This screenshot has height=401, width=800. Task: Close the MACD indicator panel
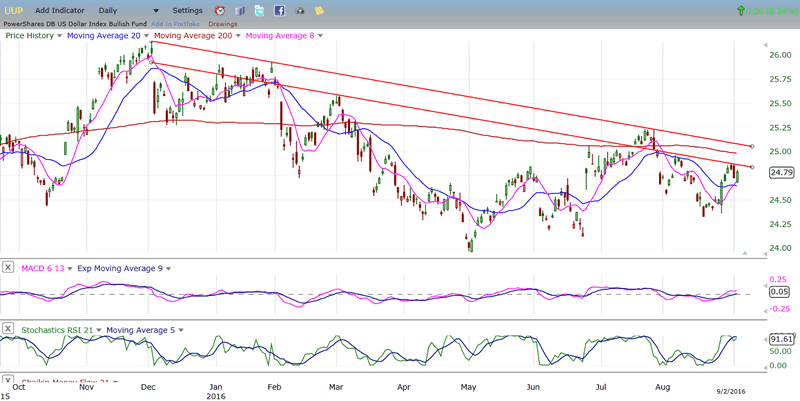(x=8, y=268)
